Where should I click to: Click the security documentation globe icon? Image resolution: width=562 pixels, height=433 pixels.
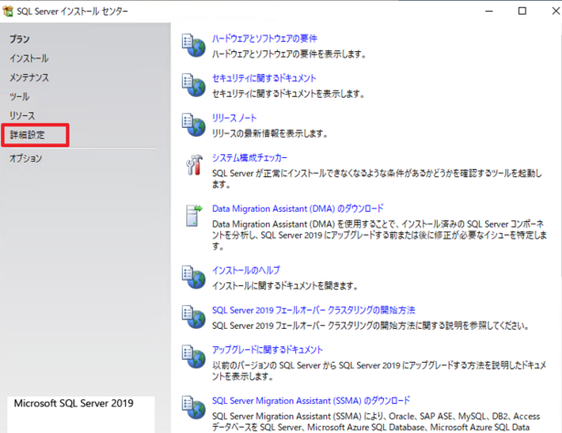tap(194, 85)
